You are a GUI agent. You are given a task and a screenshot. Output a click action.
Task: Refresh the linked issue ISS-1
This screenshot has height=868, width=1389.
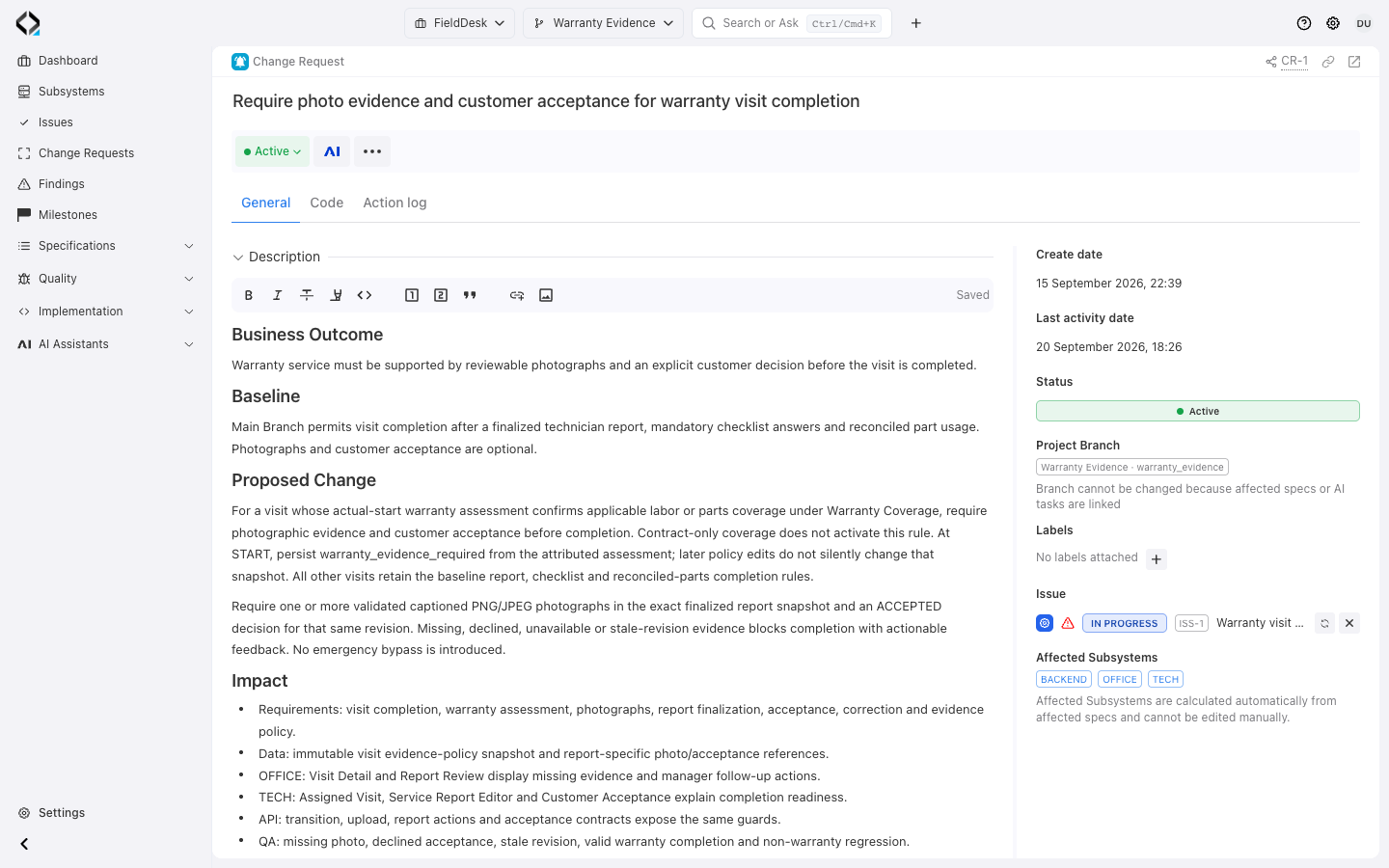point(1325,623)
